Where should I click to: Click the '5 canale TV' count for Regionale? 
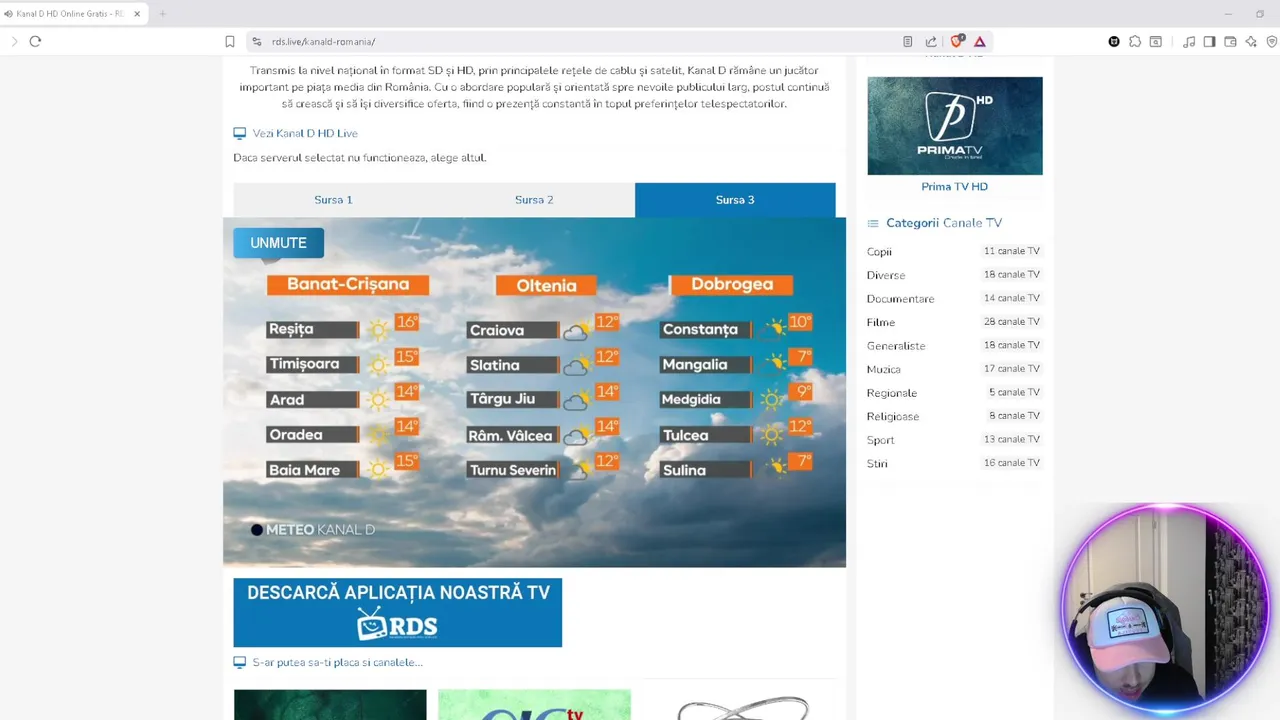point(1014,392)
